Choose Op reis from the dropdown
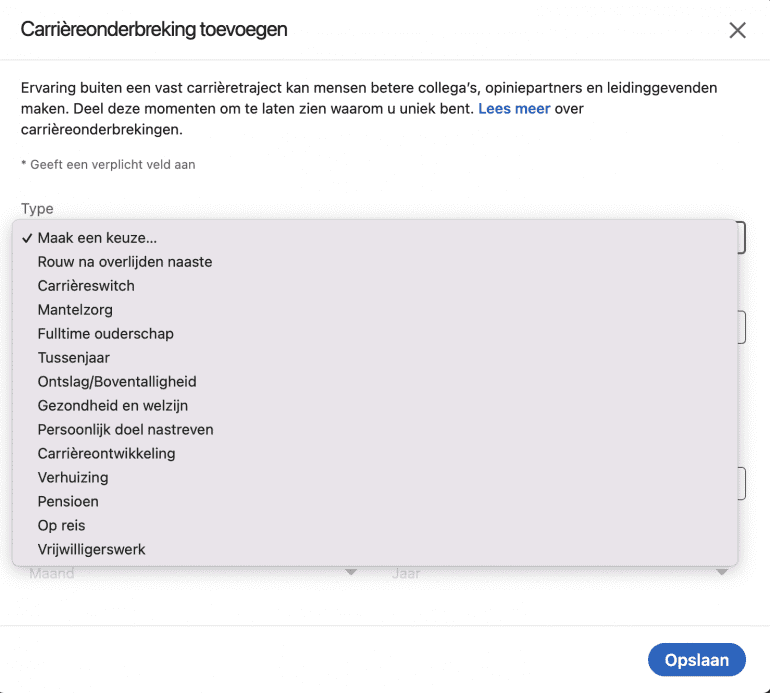 [x=375, y=526]
